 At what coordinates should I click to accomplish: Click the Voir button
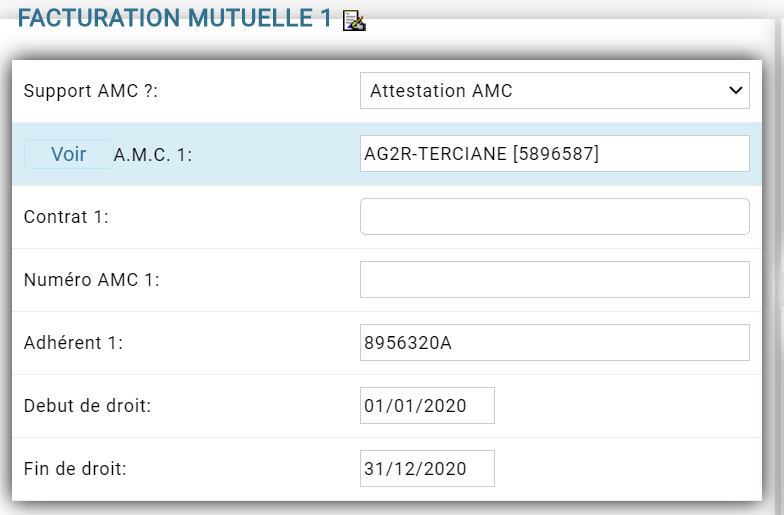[69, 154]
